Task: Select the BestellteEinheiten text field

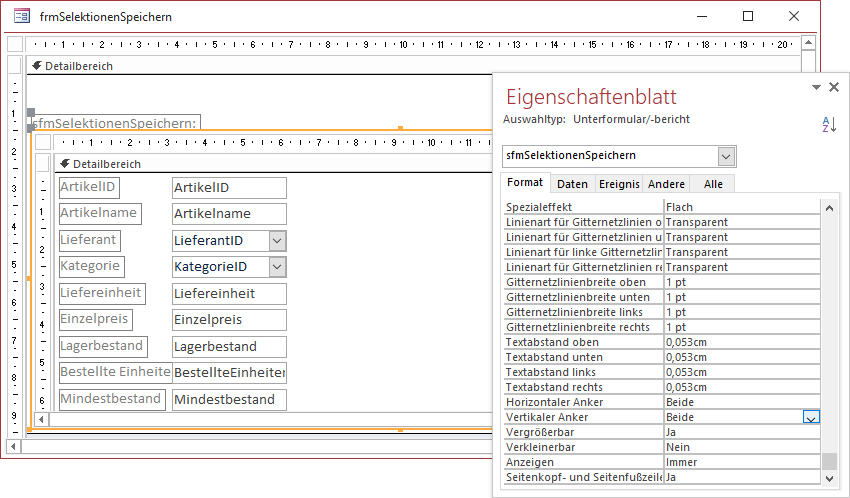Action: 229,373
